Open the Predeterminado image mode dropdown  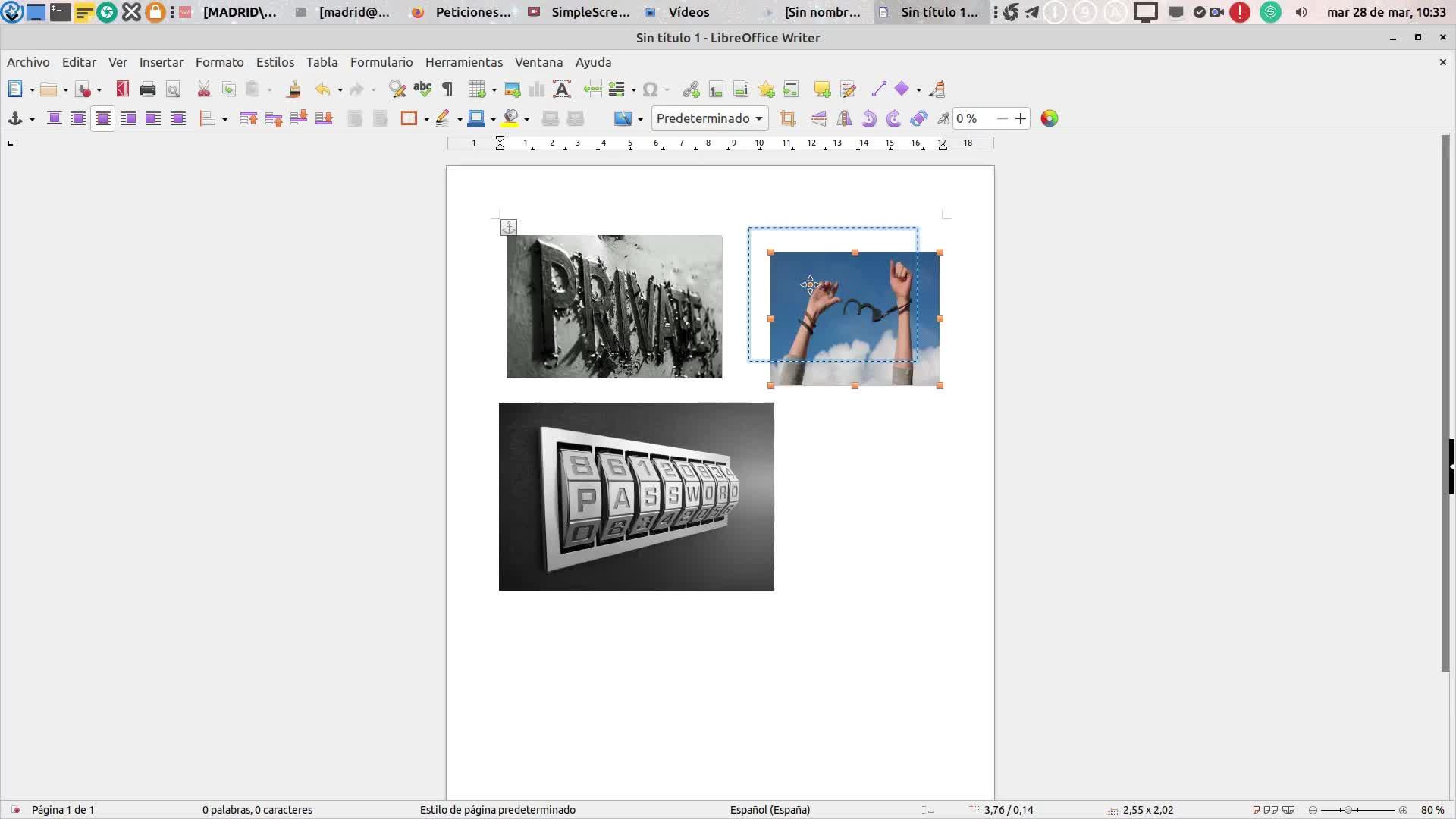710,118
